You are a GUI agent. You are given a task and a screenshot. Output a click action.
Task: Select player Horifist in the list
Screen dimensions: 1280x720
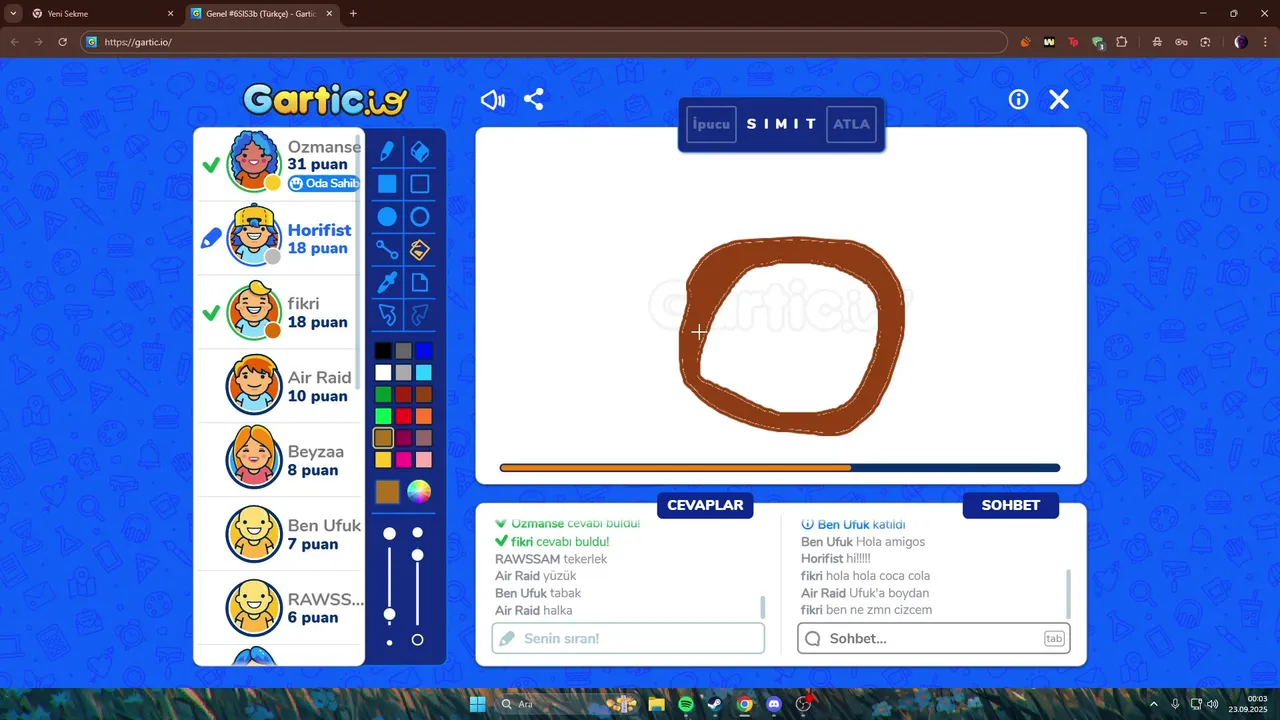coord(279,238)
